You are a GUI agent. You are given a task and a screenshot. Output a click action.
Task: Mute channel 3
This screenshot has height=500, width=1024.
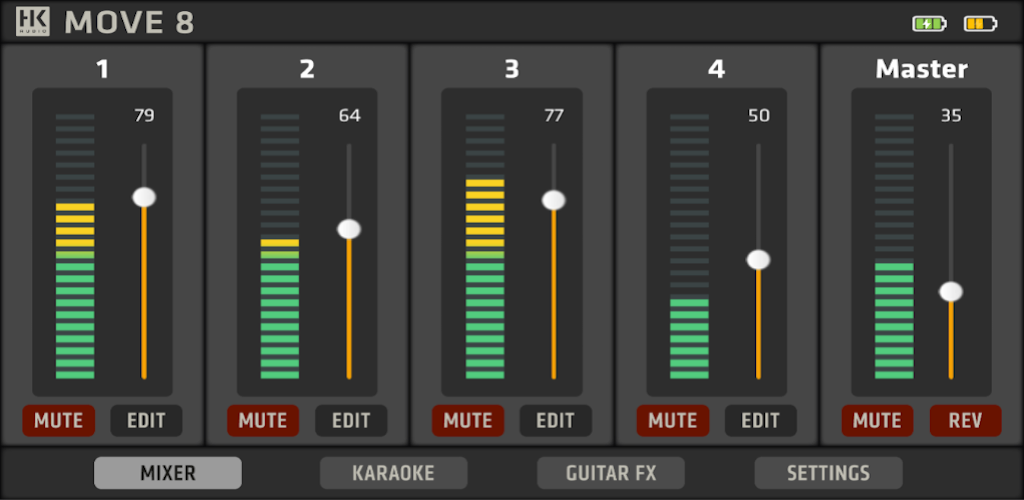(468, 421)
